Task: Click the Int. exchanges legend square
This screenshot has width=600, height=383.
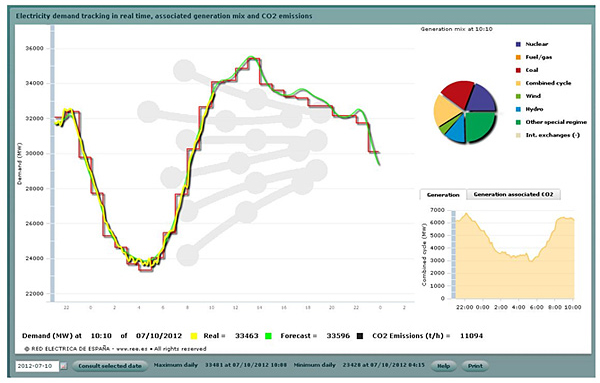Action: coord(518,135)
